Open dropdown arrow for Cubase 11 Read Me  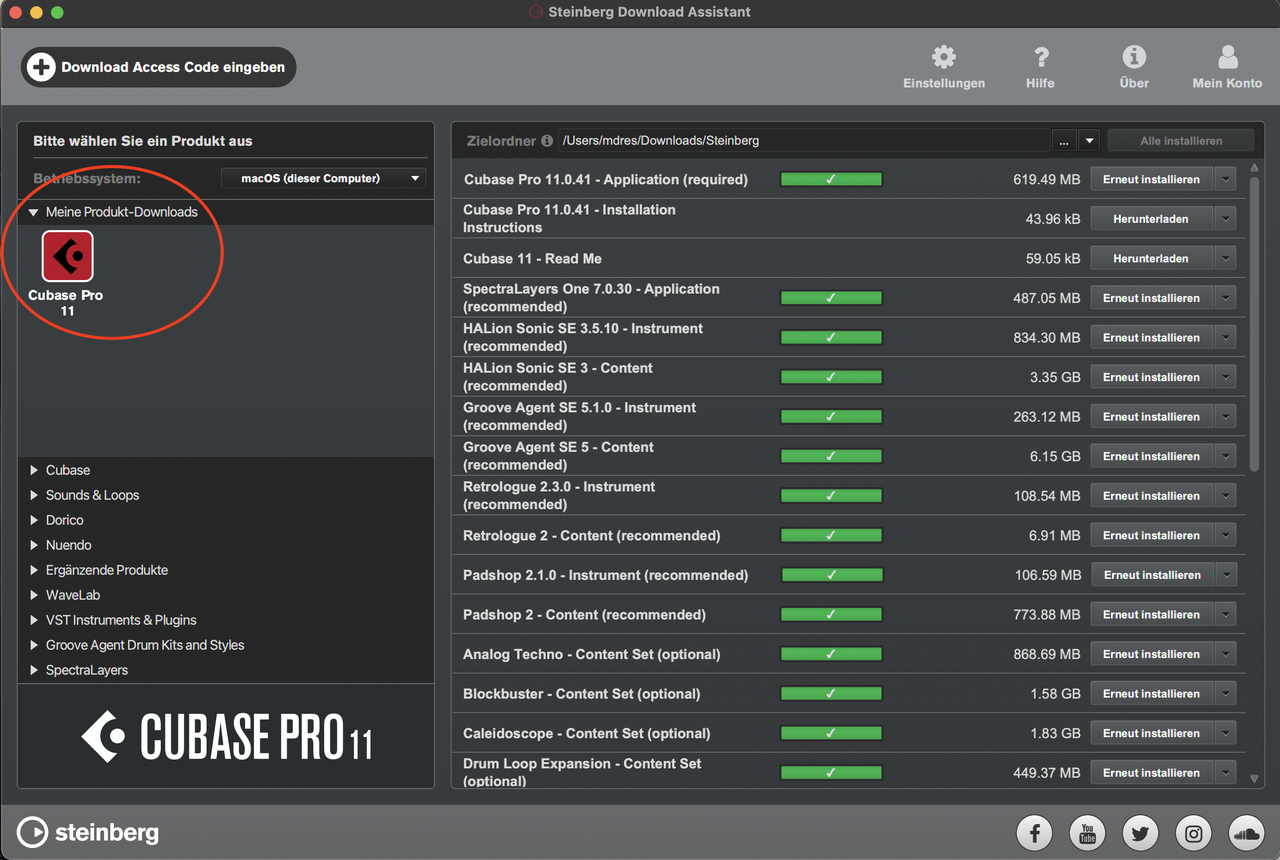pyautogui.click(x=1226, y=258)
